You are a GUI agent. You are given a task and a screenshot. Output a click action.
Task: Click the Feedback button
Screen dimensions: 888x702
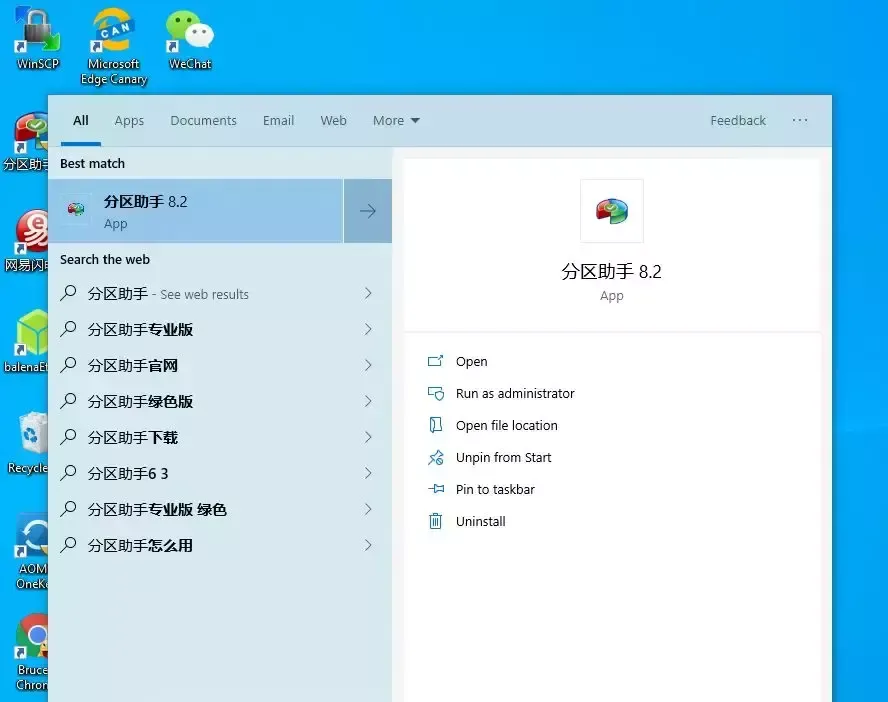coord(738,121)
